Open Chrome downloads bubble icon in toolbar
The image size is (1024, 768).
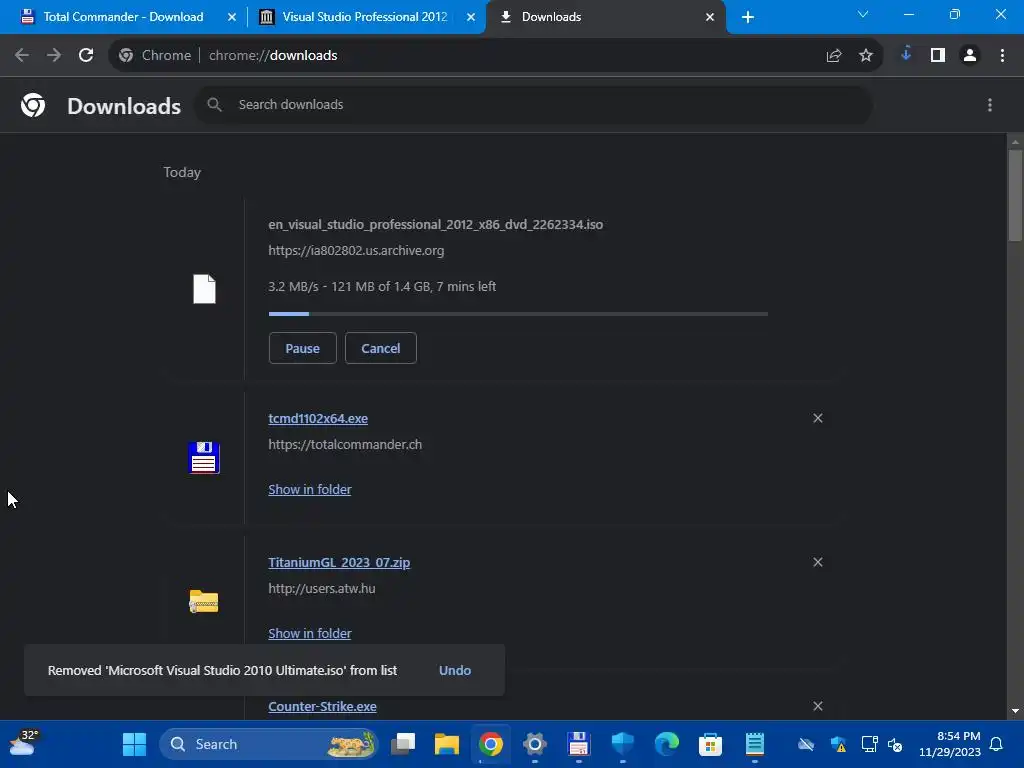[906, 55]
